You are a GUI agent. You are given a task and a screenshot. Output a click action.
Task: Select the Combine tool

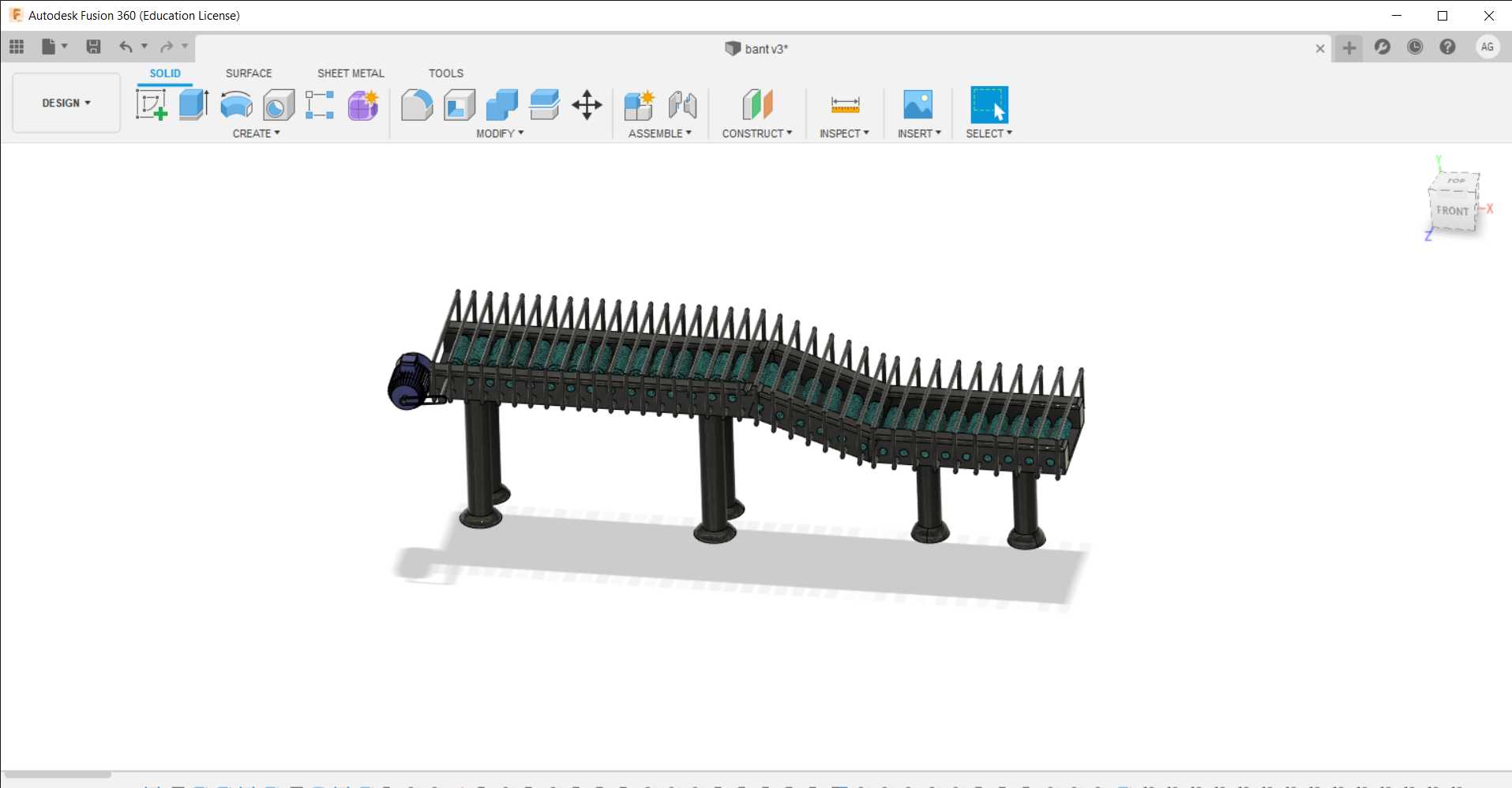click(x=502, y=104)
